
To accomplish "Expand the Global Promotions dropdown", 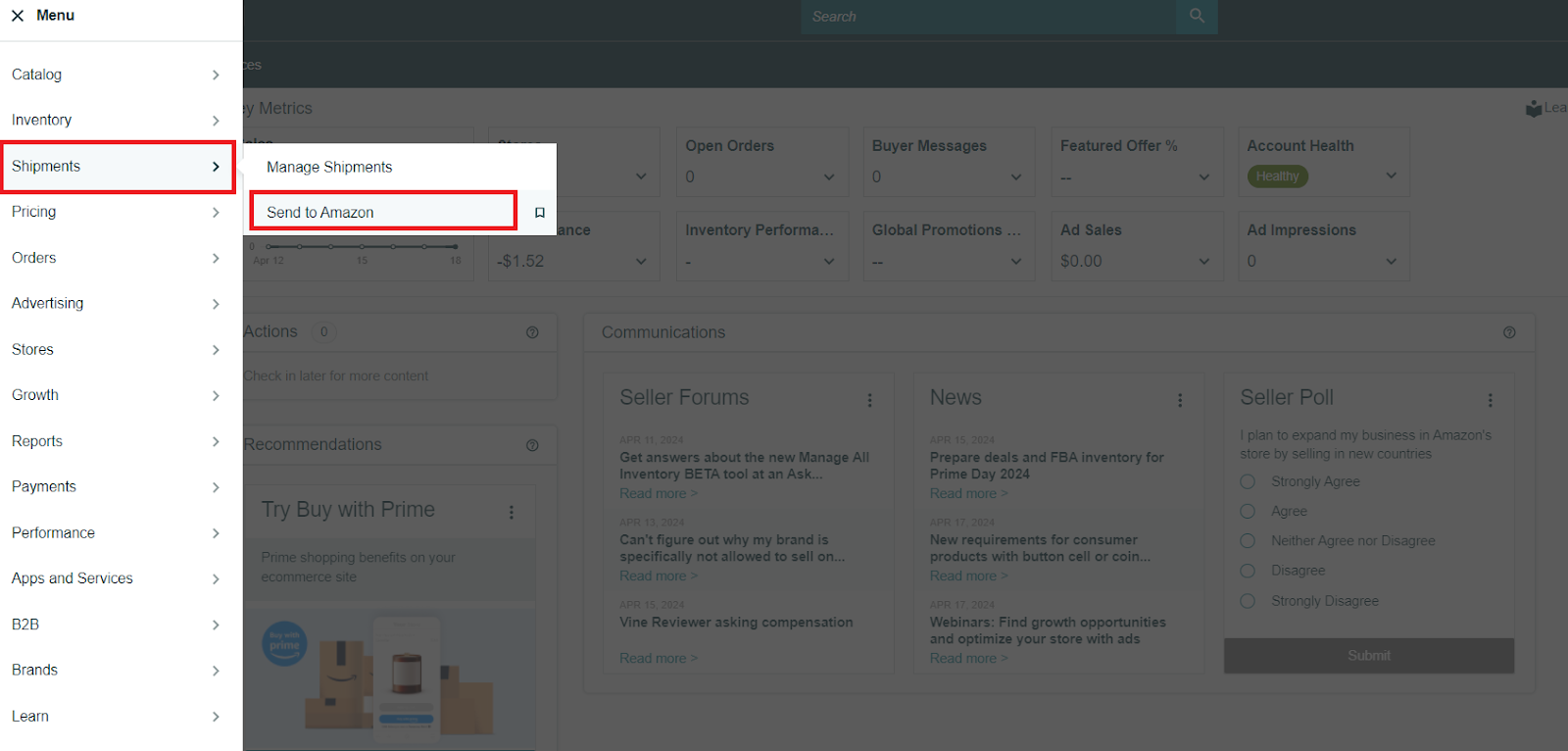I will click(1016, 262).
